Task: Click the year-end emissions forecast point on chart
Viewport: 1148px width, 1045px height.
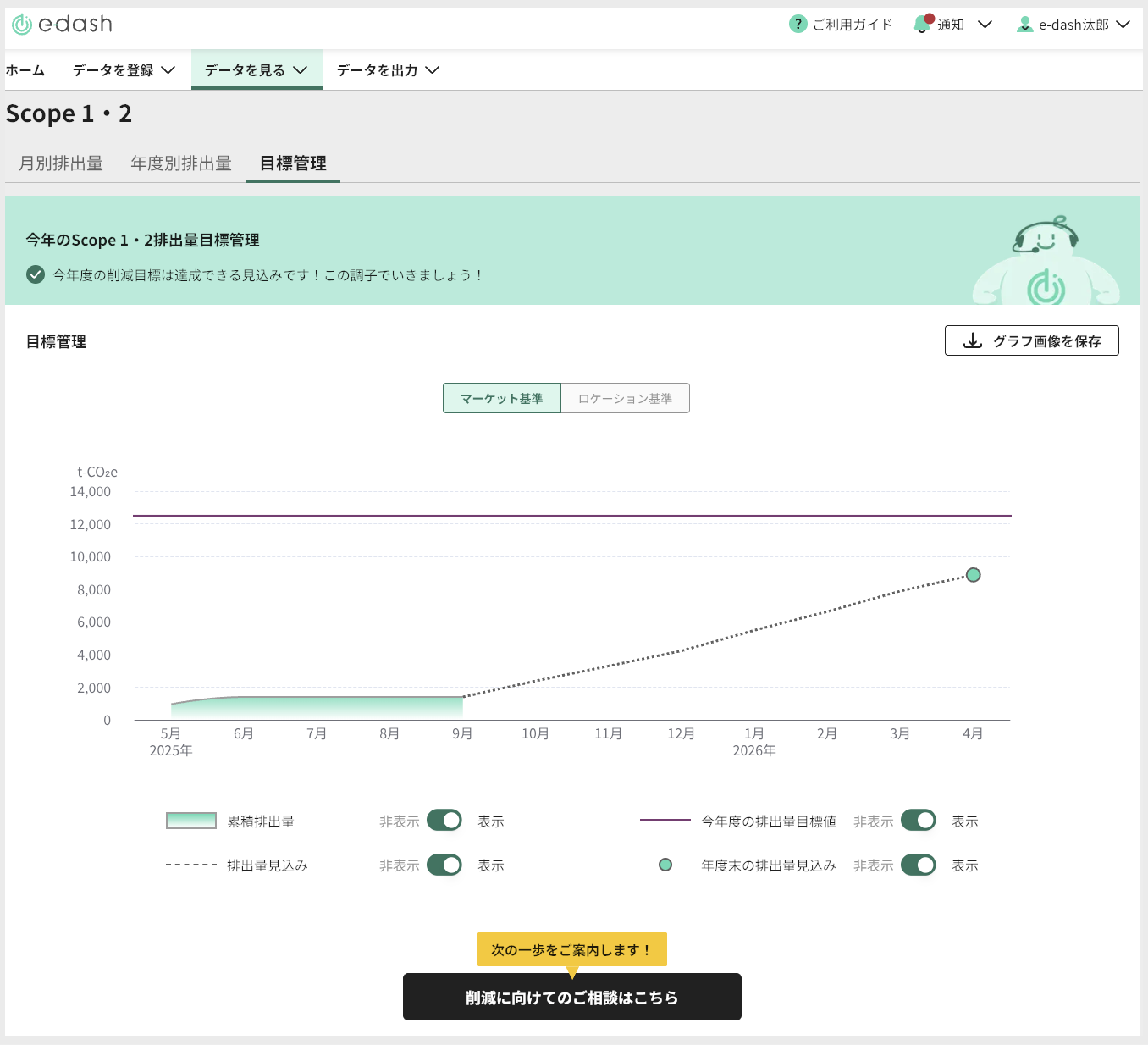Action: pos(974,574)
